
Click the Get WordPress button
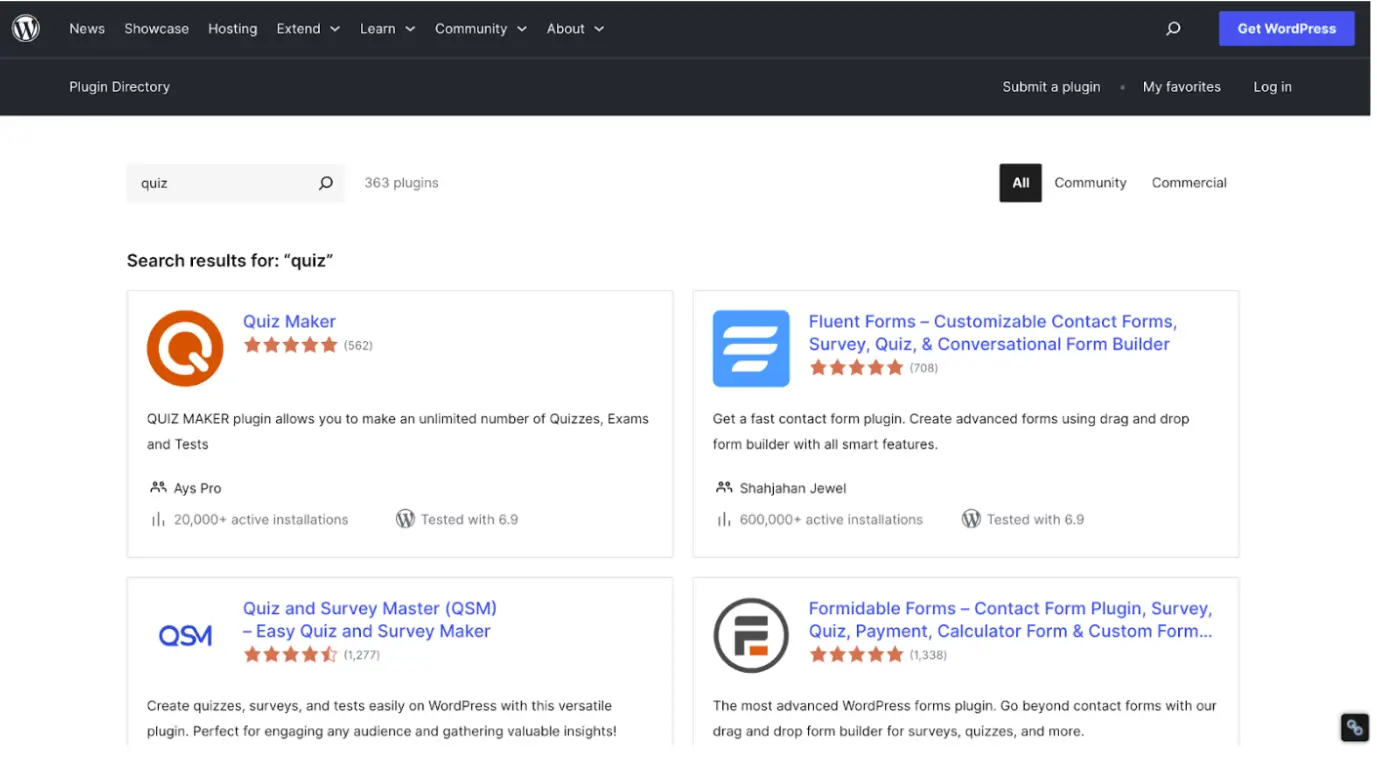[1286, 28]
